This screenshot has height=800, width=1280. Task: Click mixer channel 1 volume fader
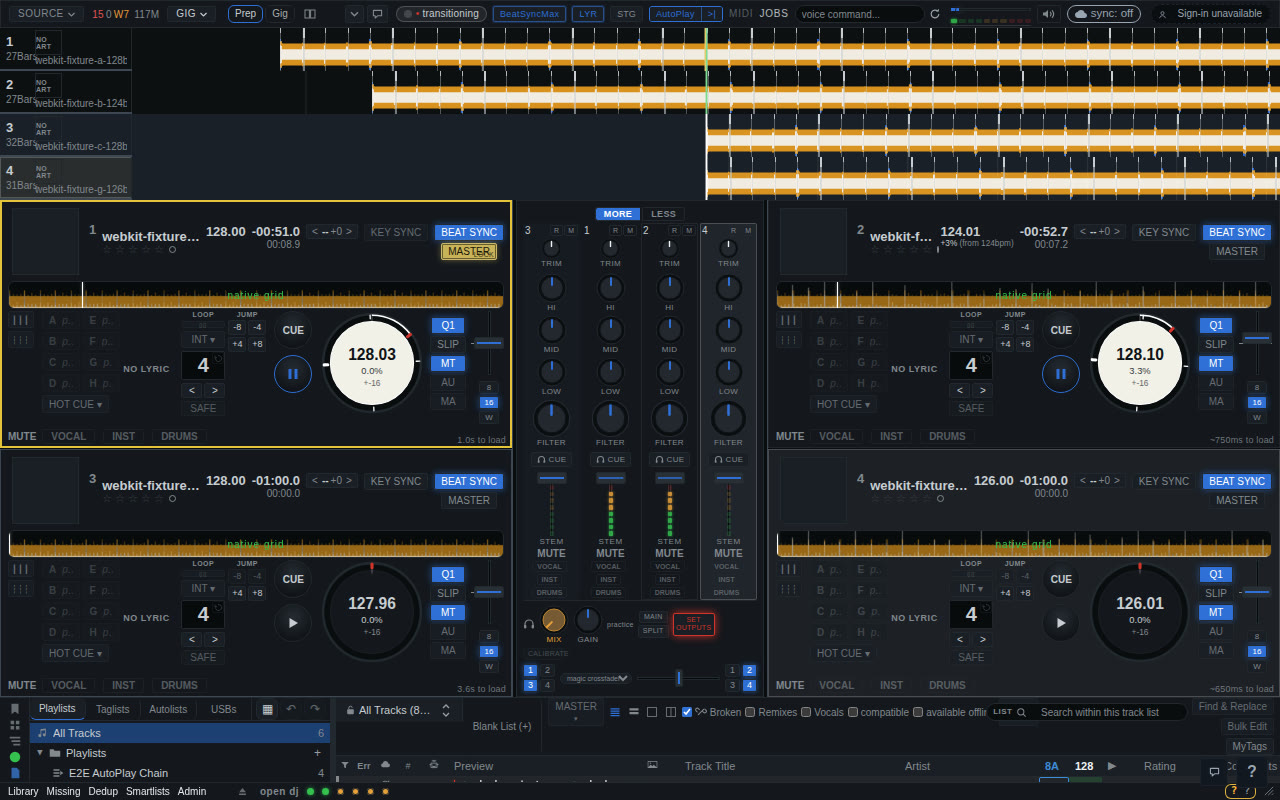[x=610, y=479]
